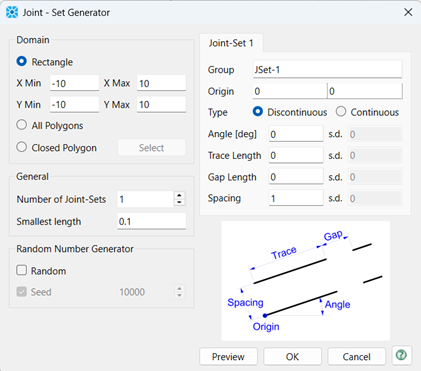The height and width of the screenshot is (371, 421).
Task: Increase Number of Joint-Sets with up arrow
Action: click(x=179, y=196)
